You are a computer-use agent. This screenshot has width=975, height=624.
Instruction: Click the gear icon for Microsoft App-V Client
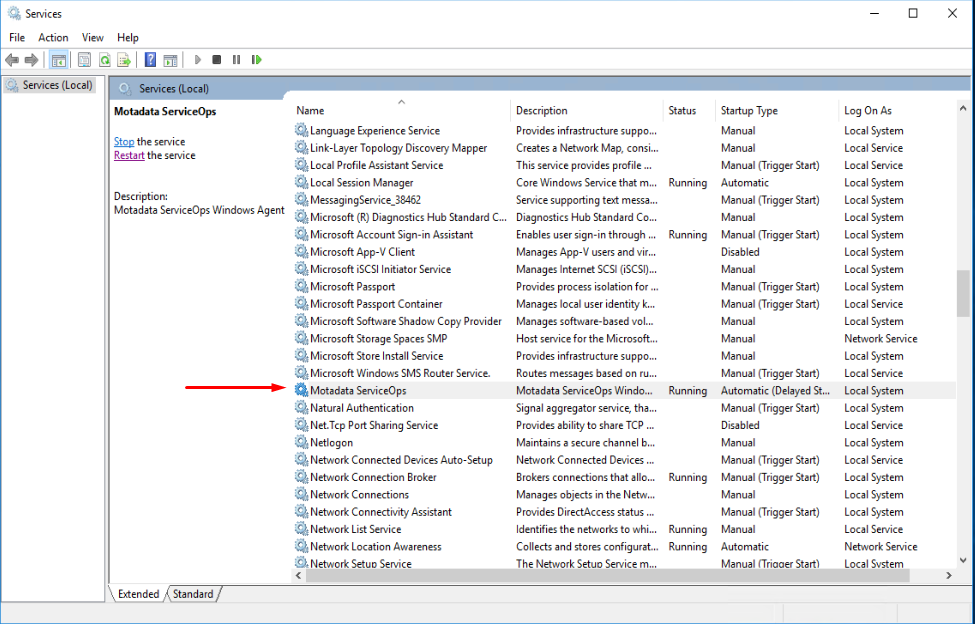tap(302, 252)
